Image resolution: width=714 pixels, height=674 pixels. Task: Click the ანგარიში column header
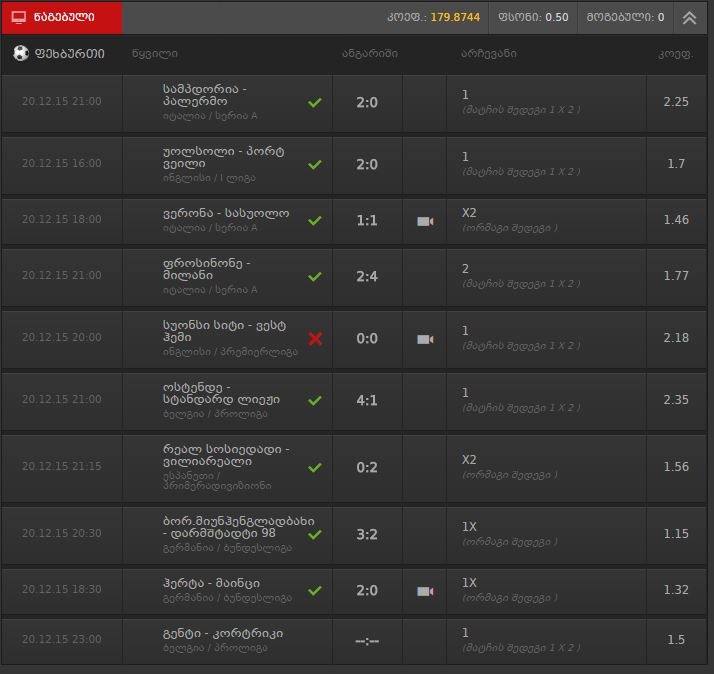[370, 54]
